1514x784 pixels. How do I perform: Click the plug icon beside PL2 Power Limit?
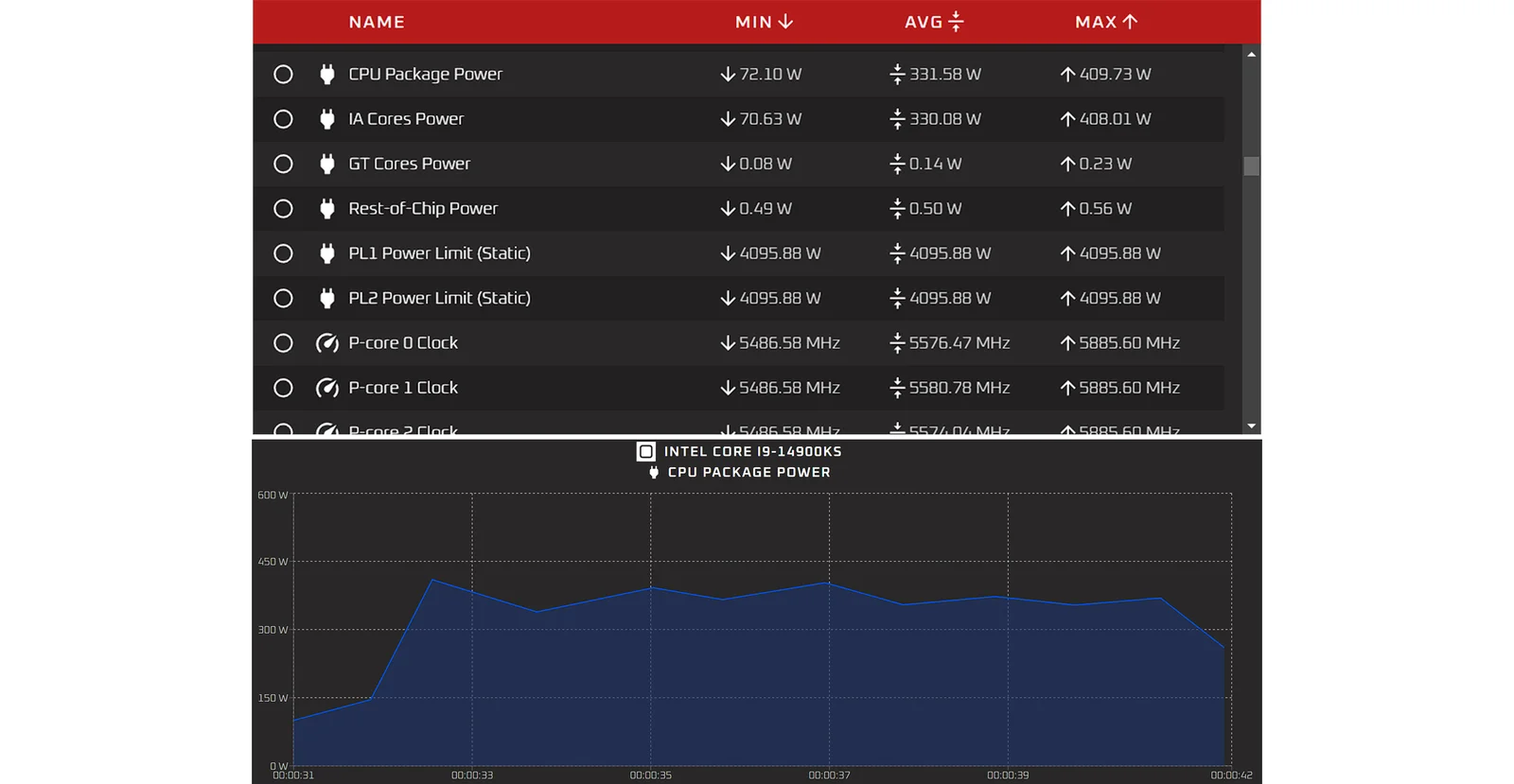(x=327, y=298)
